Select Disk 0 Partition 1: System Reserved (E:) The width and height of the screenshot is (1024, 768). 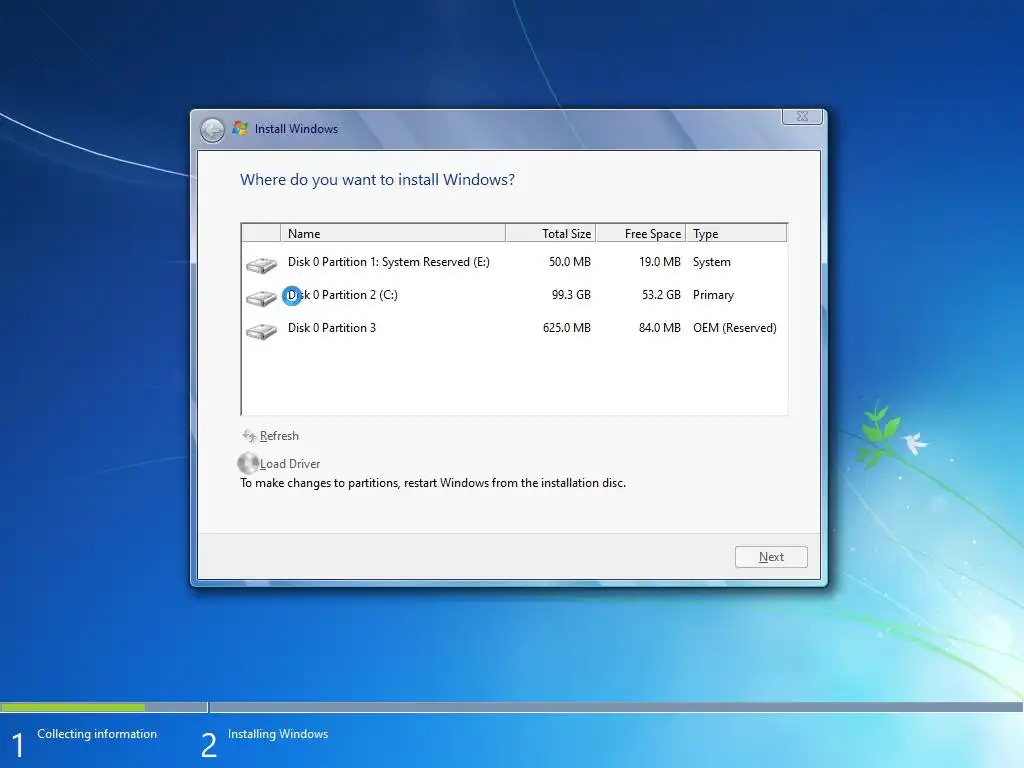(514, 262)
